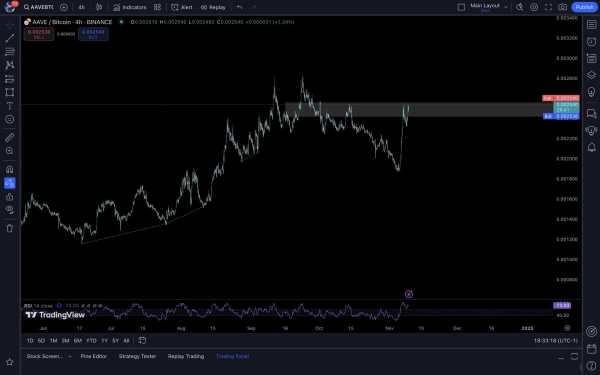
Task: Switch to the Pine Editor tab
Action: (x=93, y=356)
